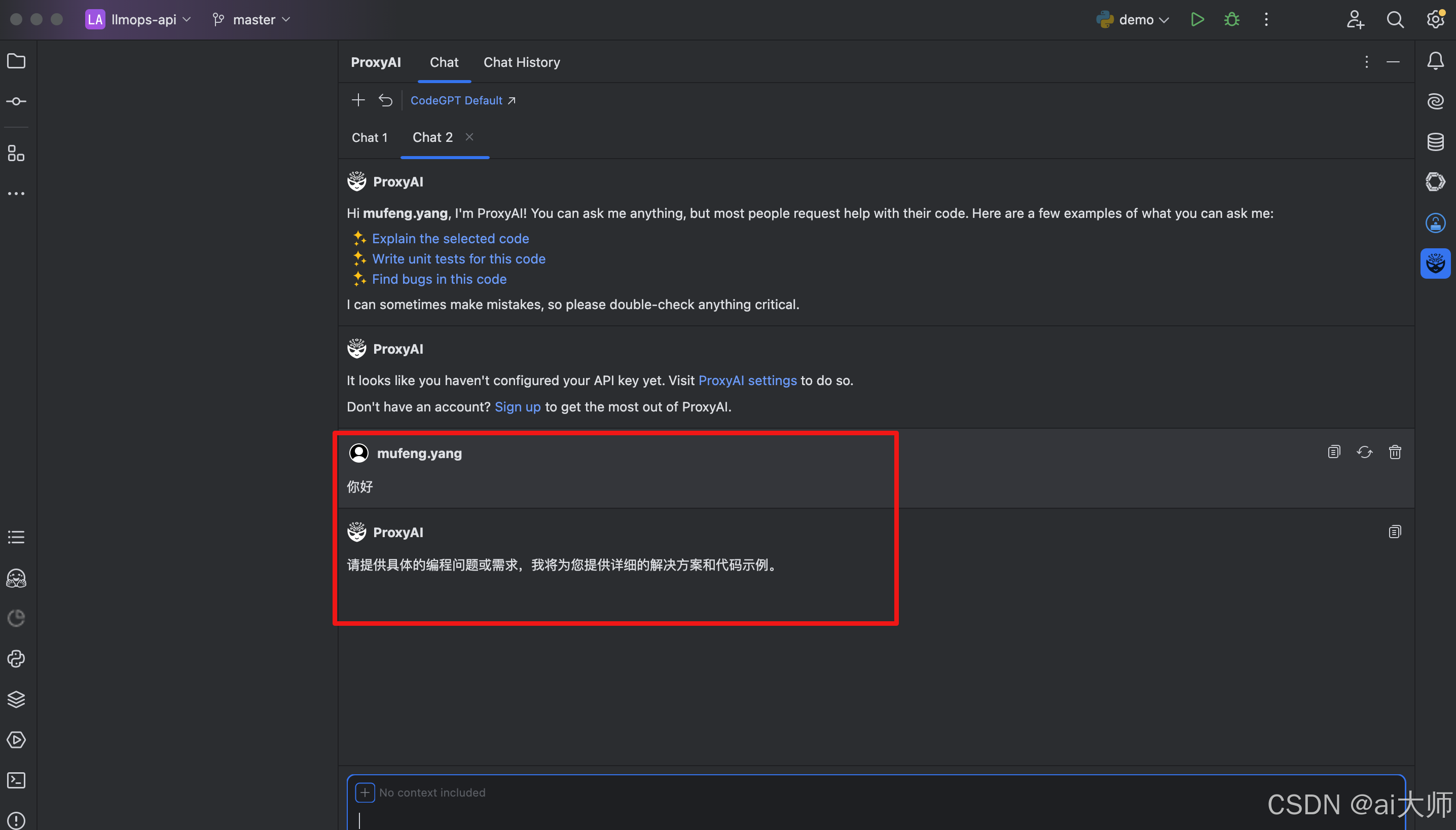
Task: Open the ProxyAI settings link
Action: point(747,380)
